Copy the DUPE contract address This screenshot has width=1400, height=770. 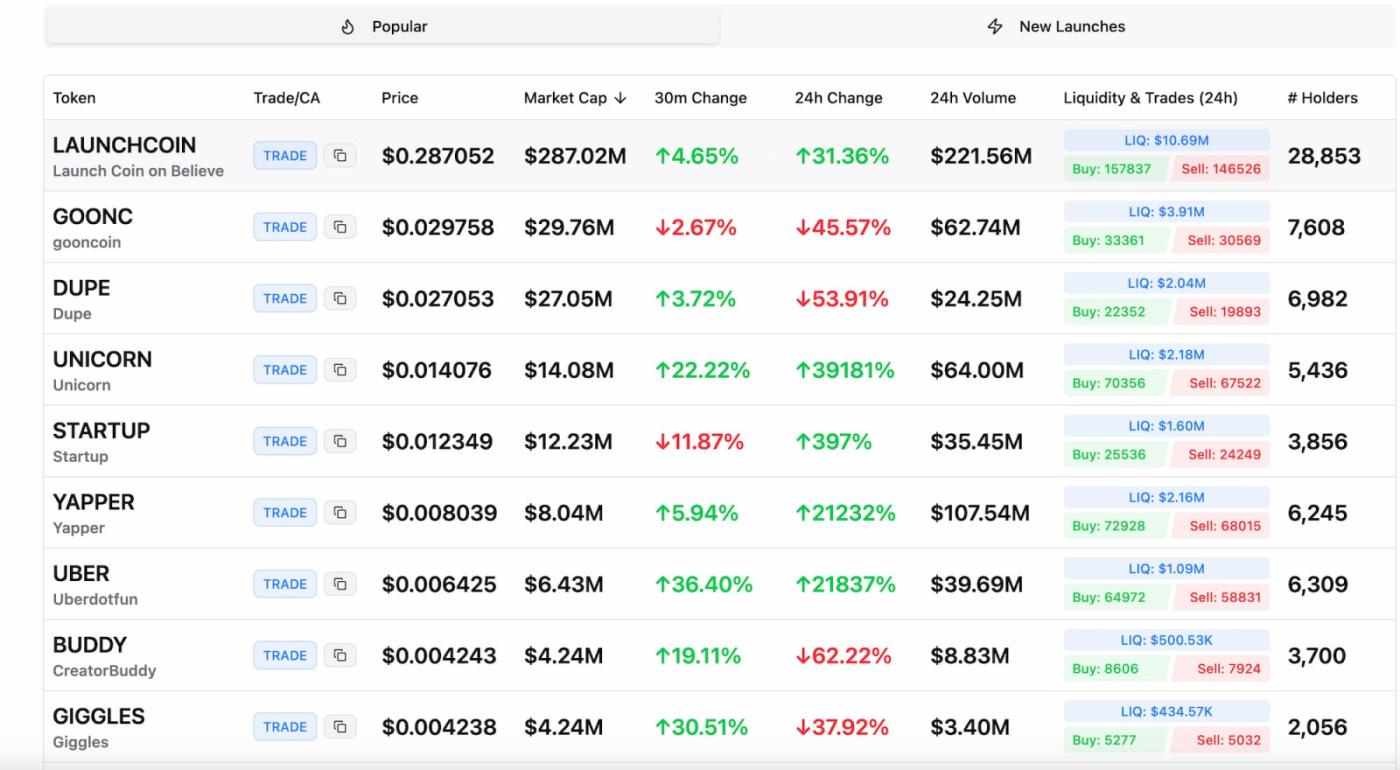click(x=340, y=298)
